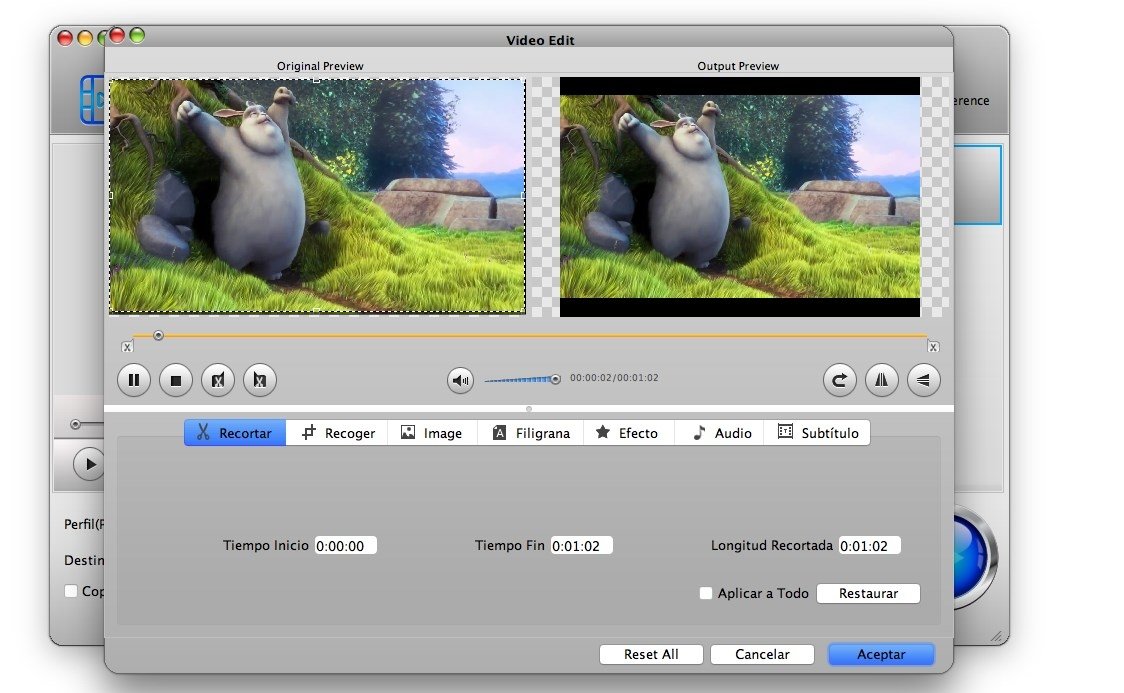1124x693 pixels.
Task: Click the bottom-center crop handle on Original Preview
Action: (x=316, y=311)
